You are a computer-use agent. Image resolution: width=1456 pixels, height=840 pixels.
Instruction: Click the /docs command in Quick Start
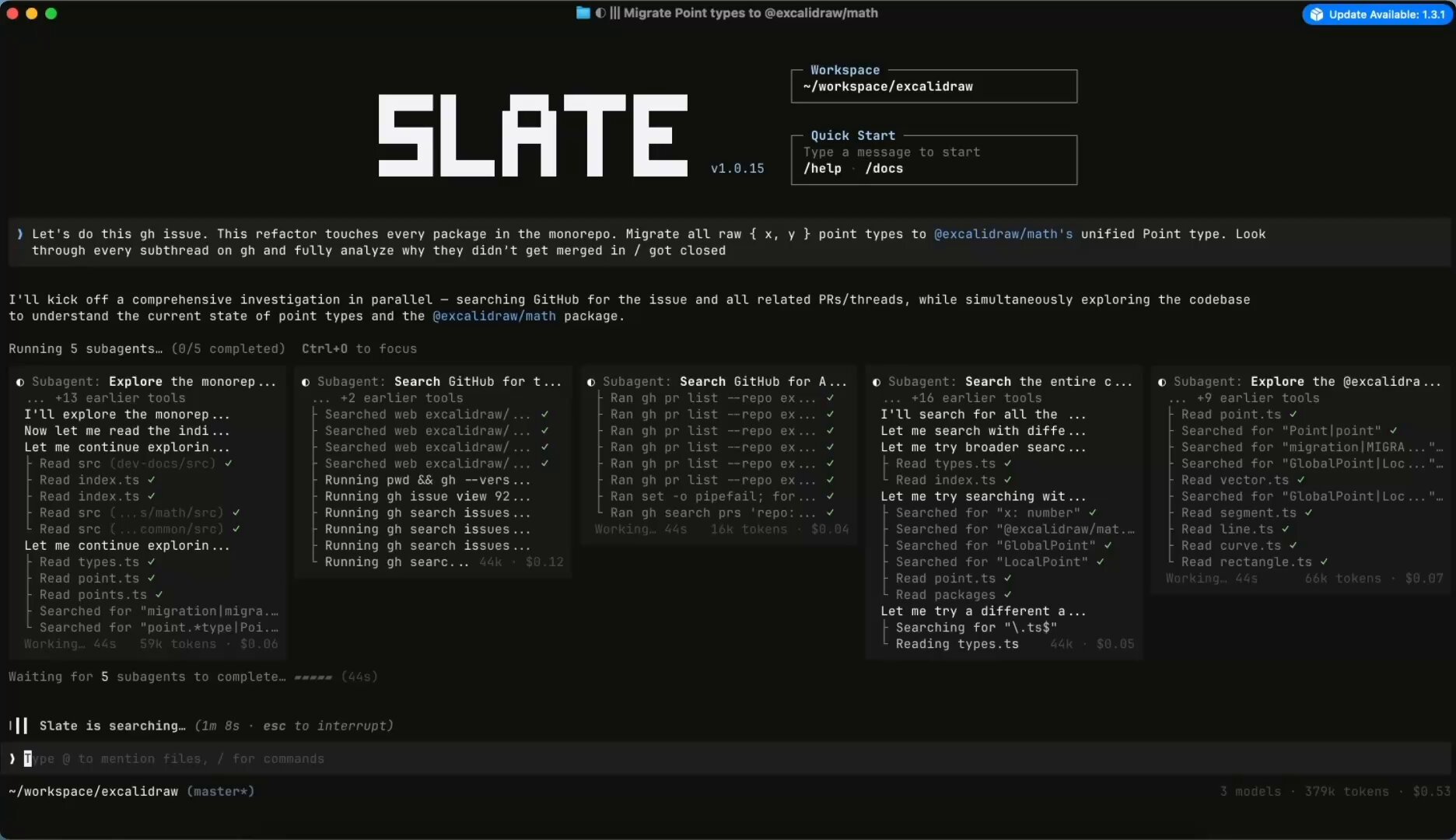click(x=884, y=169)
